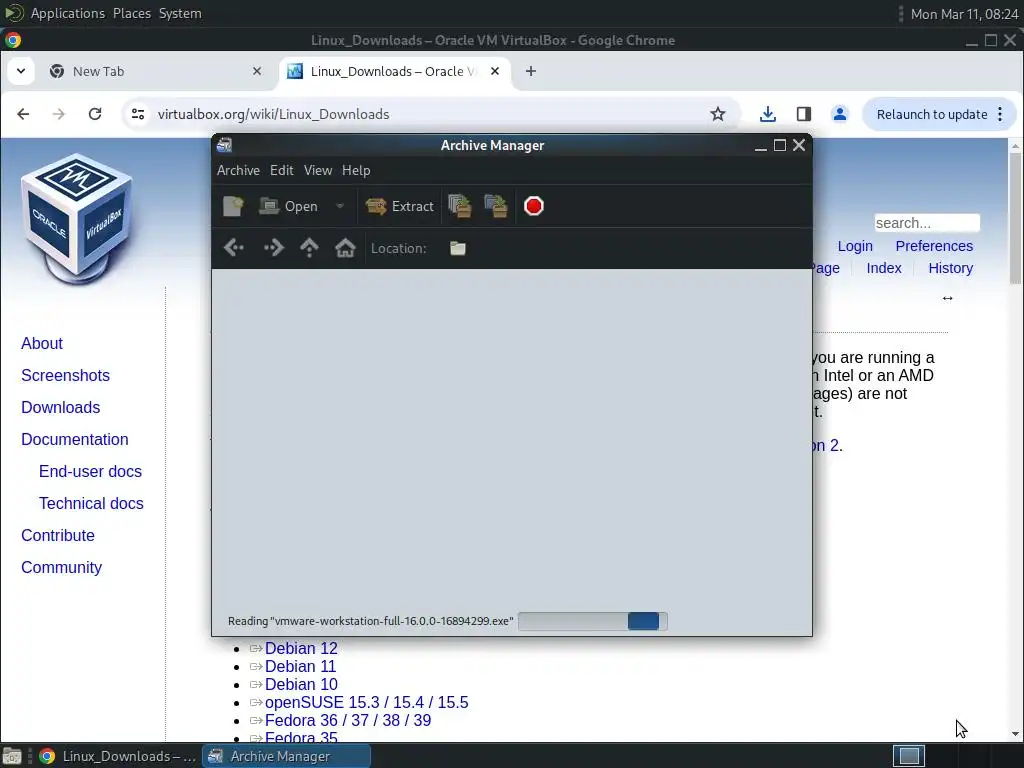The image size is (1024, 768).
Task: Open the Debian 10 download link
Action: [x=301, y=684]
